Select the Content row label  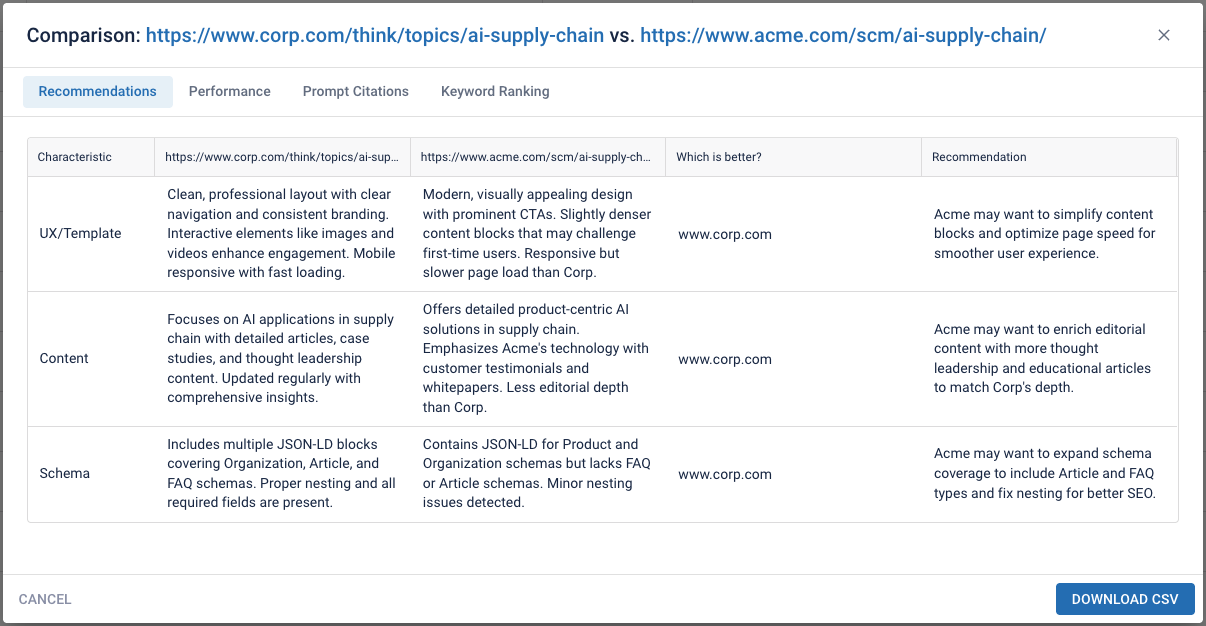(x=64, y=359)
